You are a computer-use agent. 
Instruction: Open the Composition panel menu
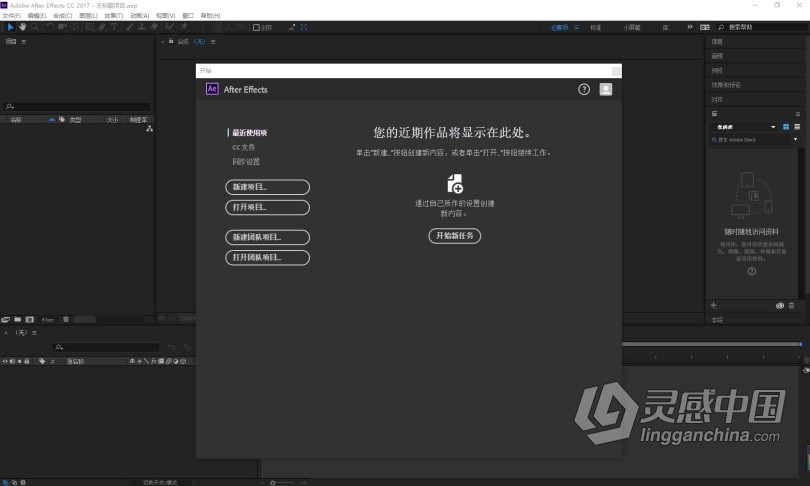pos(213,42)
